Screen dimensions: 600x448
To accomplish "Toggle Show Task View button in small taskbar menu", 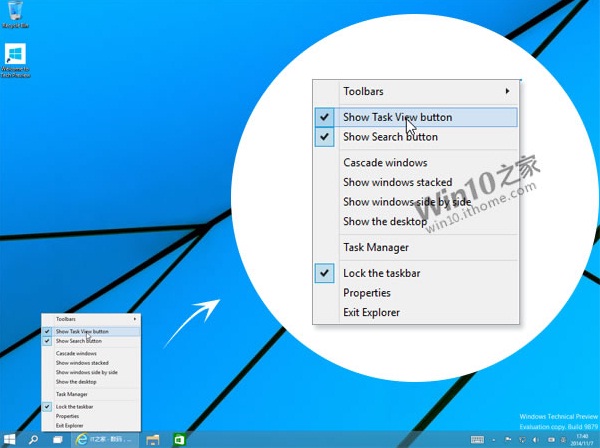I will [x=91, y=331].
